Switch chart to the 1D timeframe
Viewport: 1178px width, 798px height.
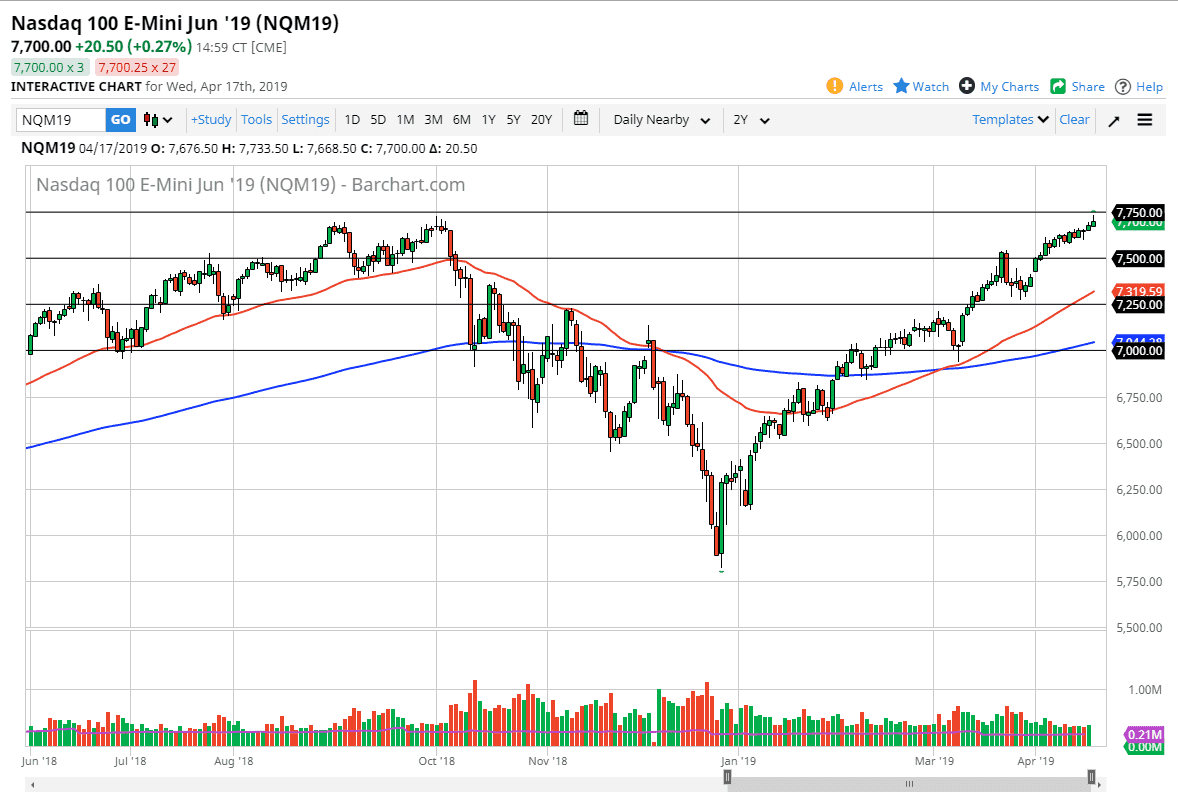[352, 119]
